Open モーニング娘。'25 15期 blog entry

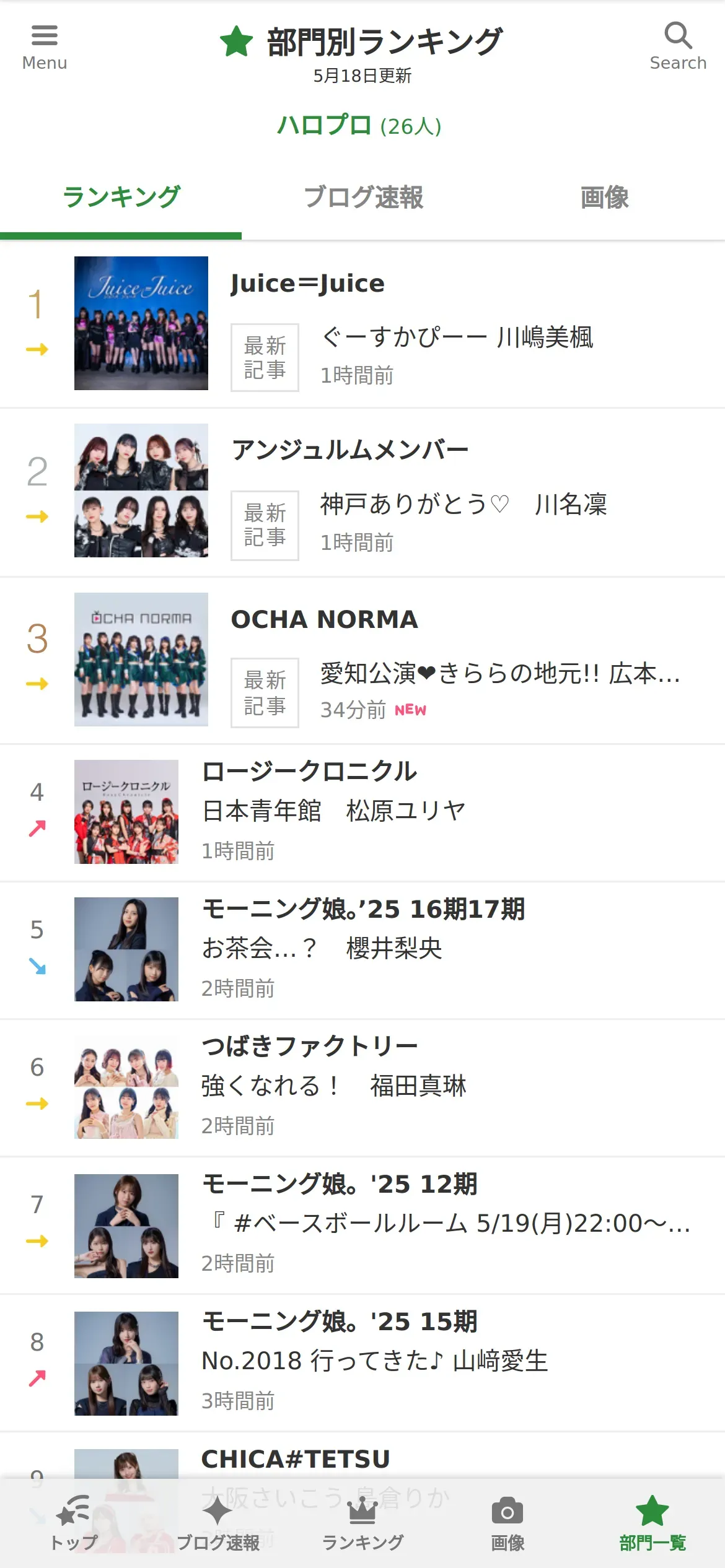coord(340,1321)
